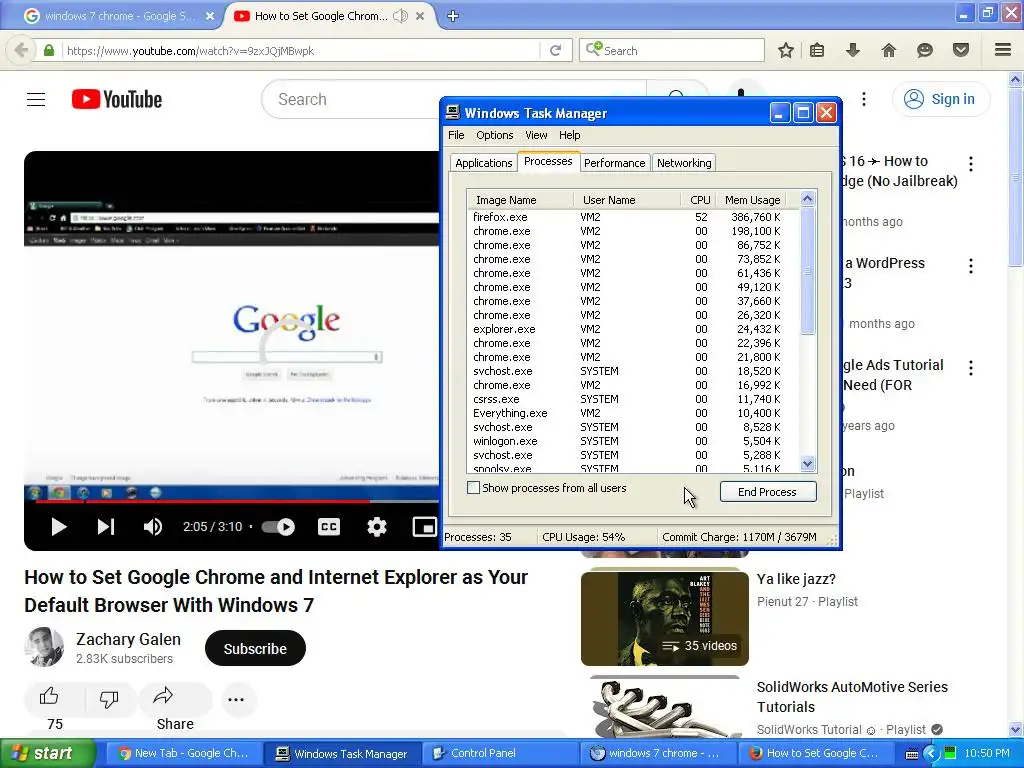Reload the YouTube page

click(555, 50)
